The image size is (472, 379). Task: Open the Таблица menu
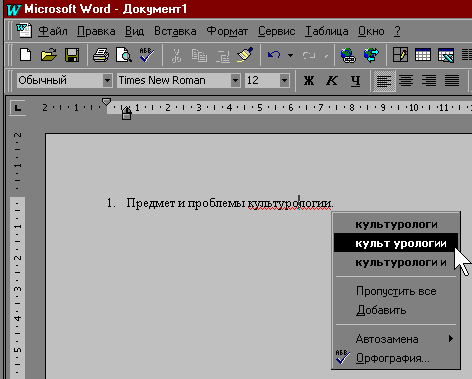pos(326,31)
